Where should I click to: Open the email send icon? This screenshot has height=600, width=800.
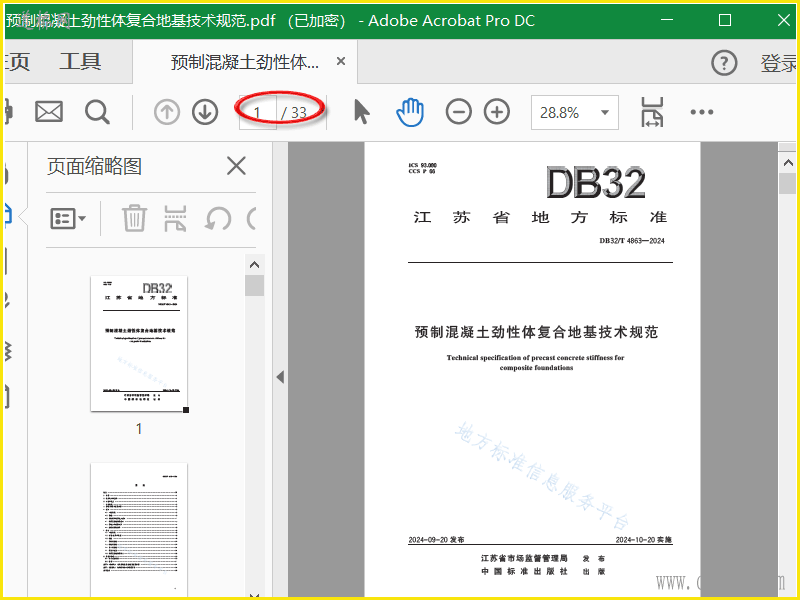coord(49,112)
